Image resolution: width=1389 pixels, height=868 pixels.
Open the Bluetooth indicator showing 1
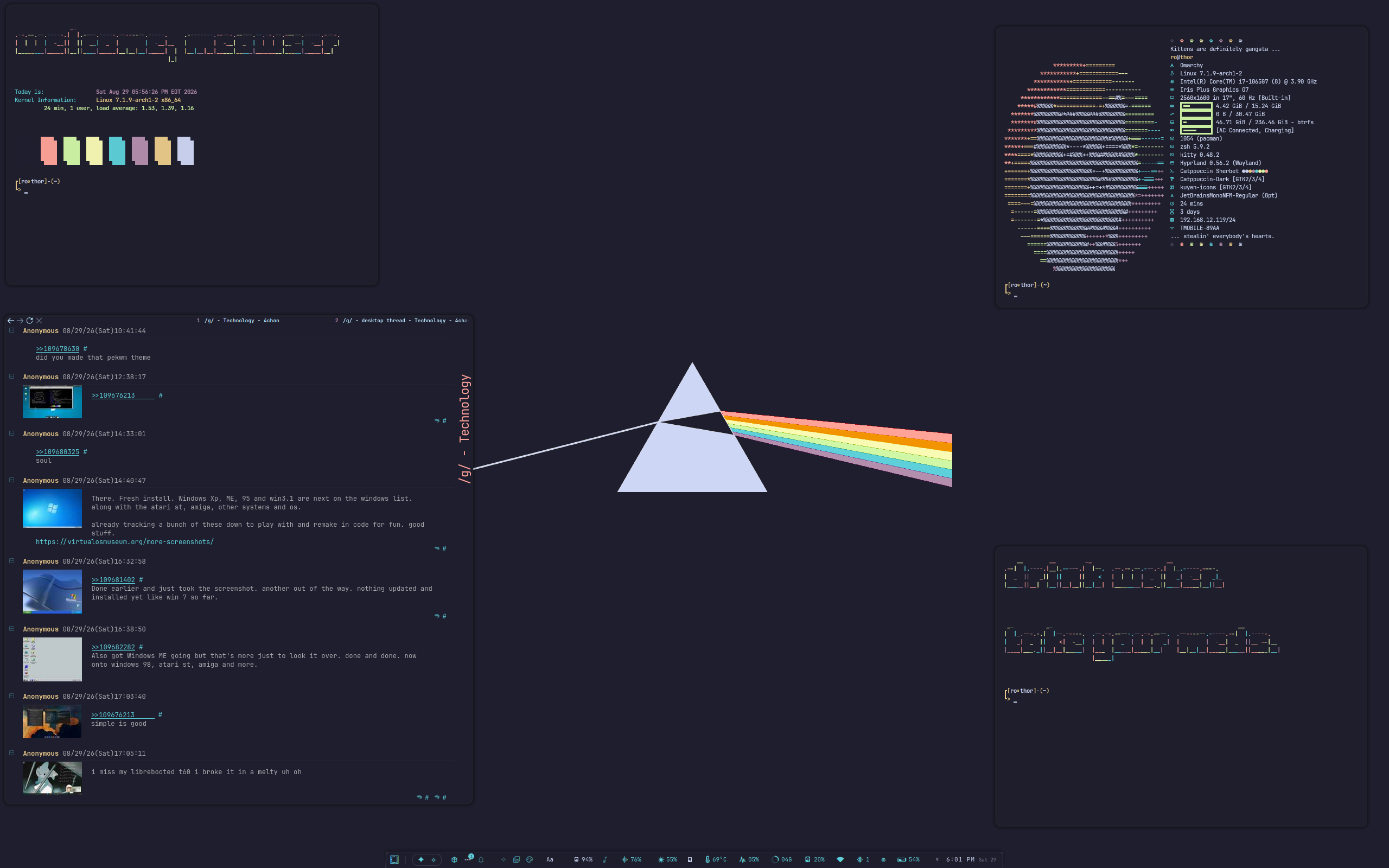point(863,859)
